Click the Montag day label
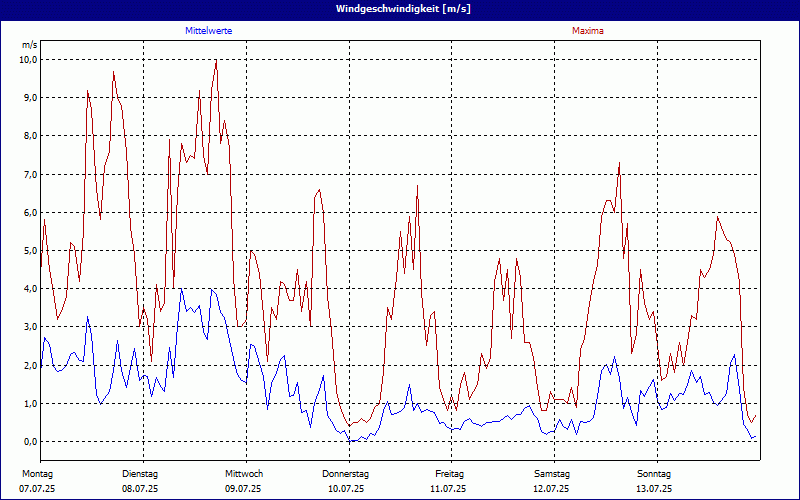The height and width of the screenshot is (500, 800). [37, 473]
